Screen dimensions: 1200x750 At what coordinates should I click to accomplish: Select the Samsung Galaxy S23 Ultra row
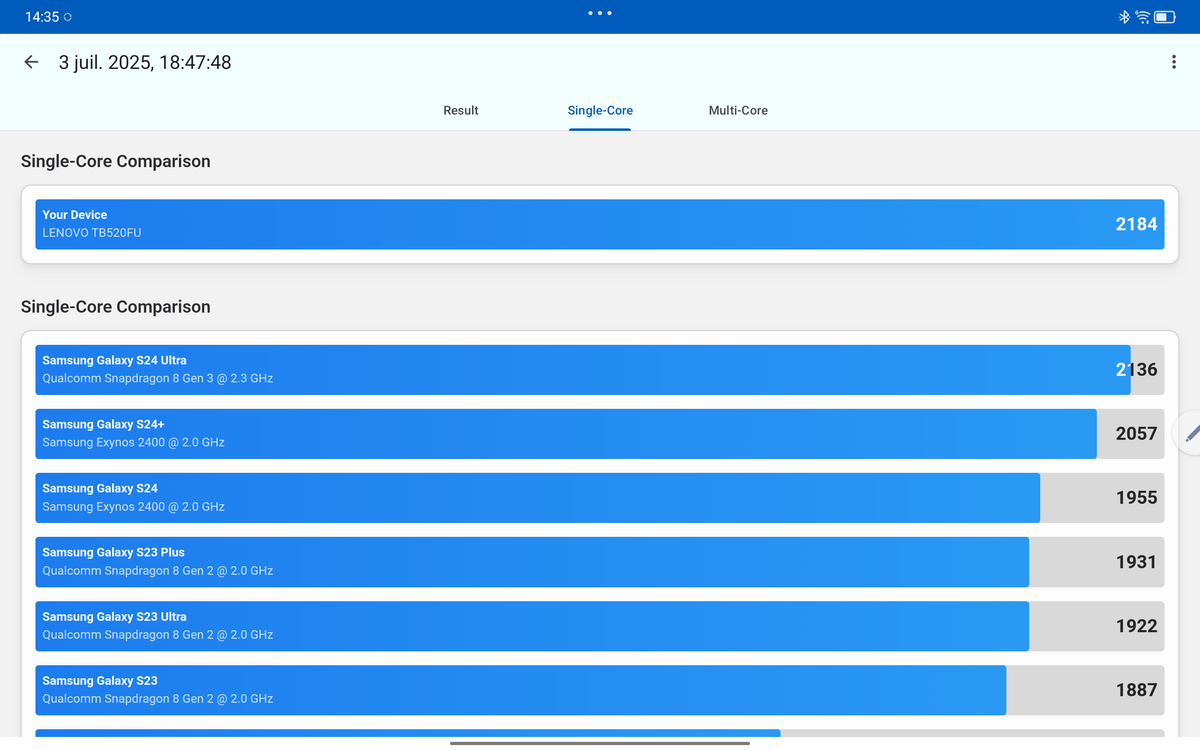tap(600, 626)
